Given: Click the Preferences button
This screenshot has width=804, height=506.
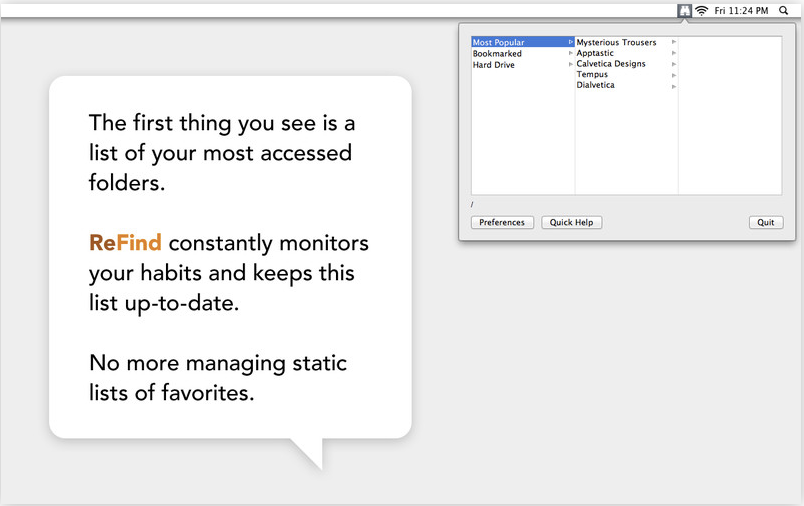Looking at the screenshot, I should click(502, 222).
